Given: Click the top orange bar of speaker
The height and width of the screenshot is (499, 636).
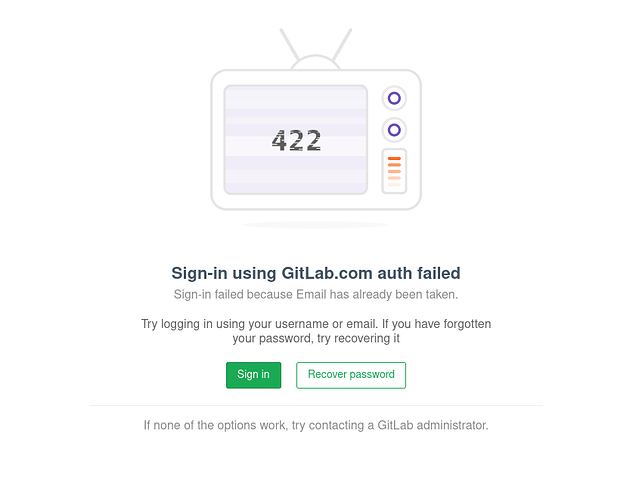Looking at the screenshot, I should [394, 159].
